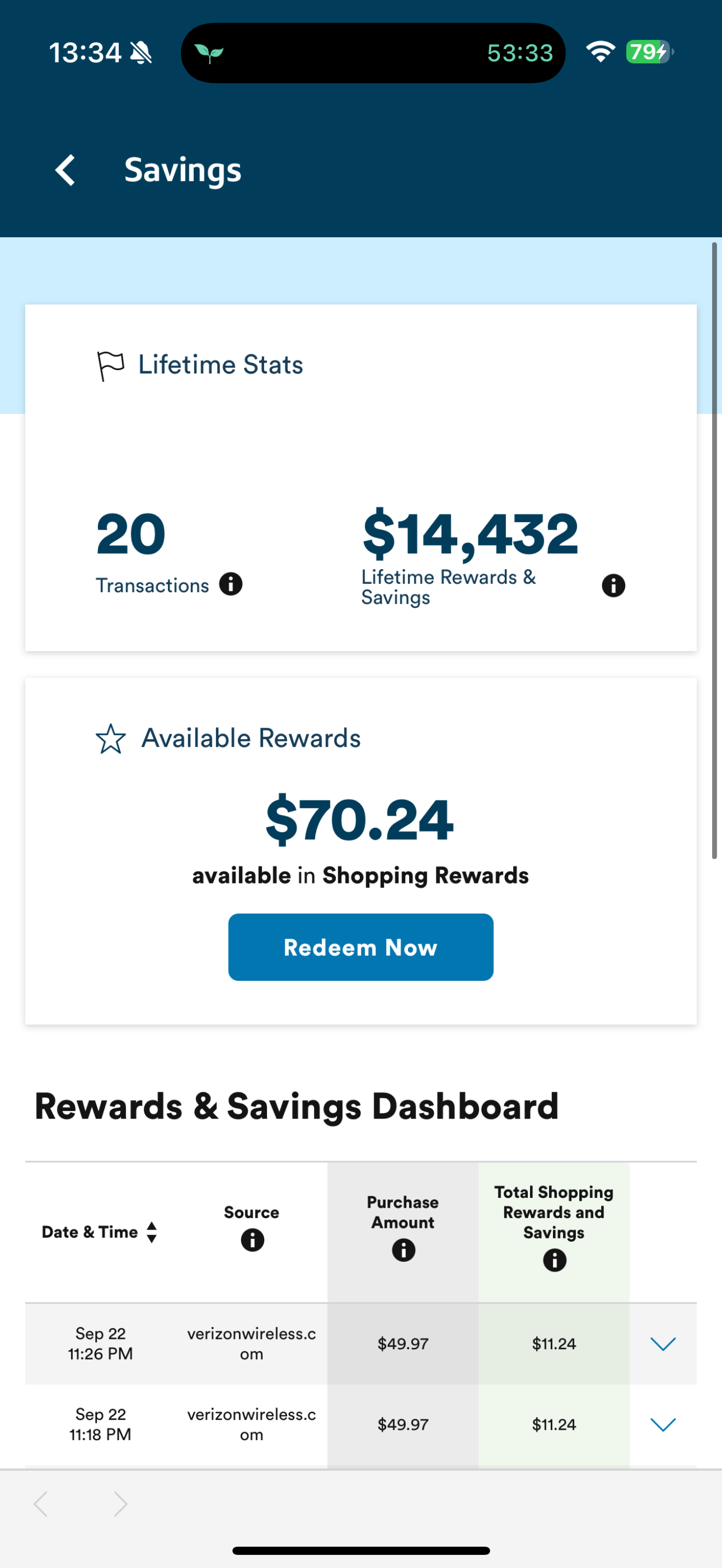Viewport: 722px width, 1568px height.
Task: Tap the verizonwireless.com source in the first row
Action: 252,1343
